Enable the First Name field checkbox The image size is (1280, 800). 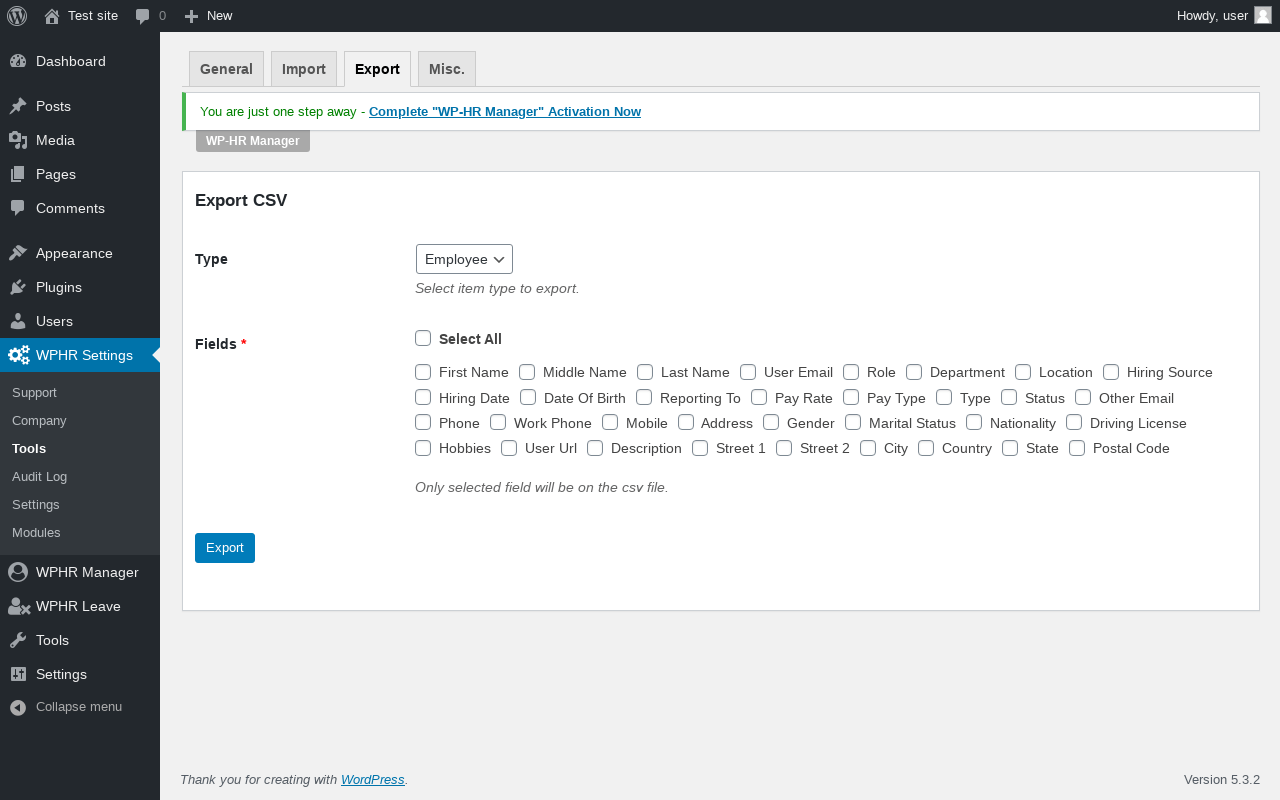click(x=423, y=372)
